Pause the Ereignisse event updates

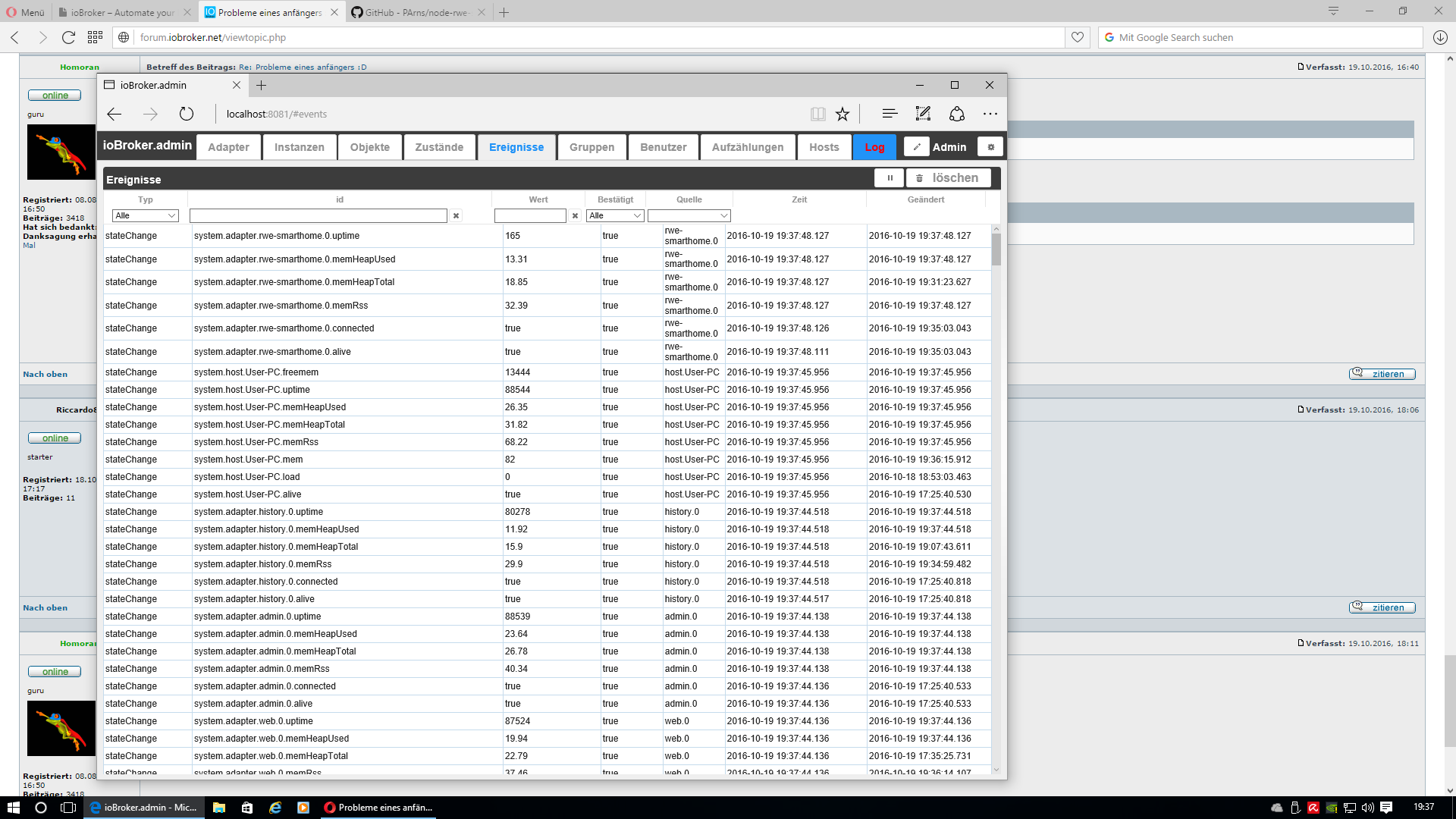890,178
